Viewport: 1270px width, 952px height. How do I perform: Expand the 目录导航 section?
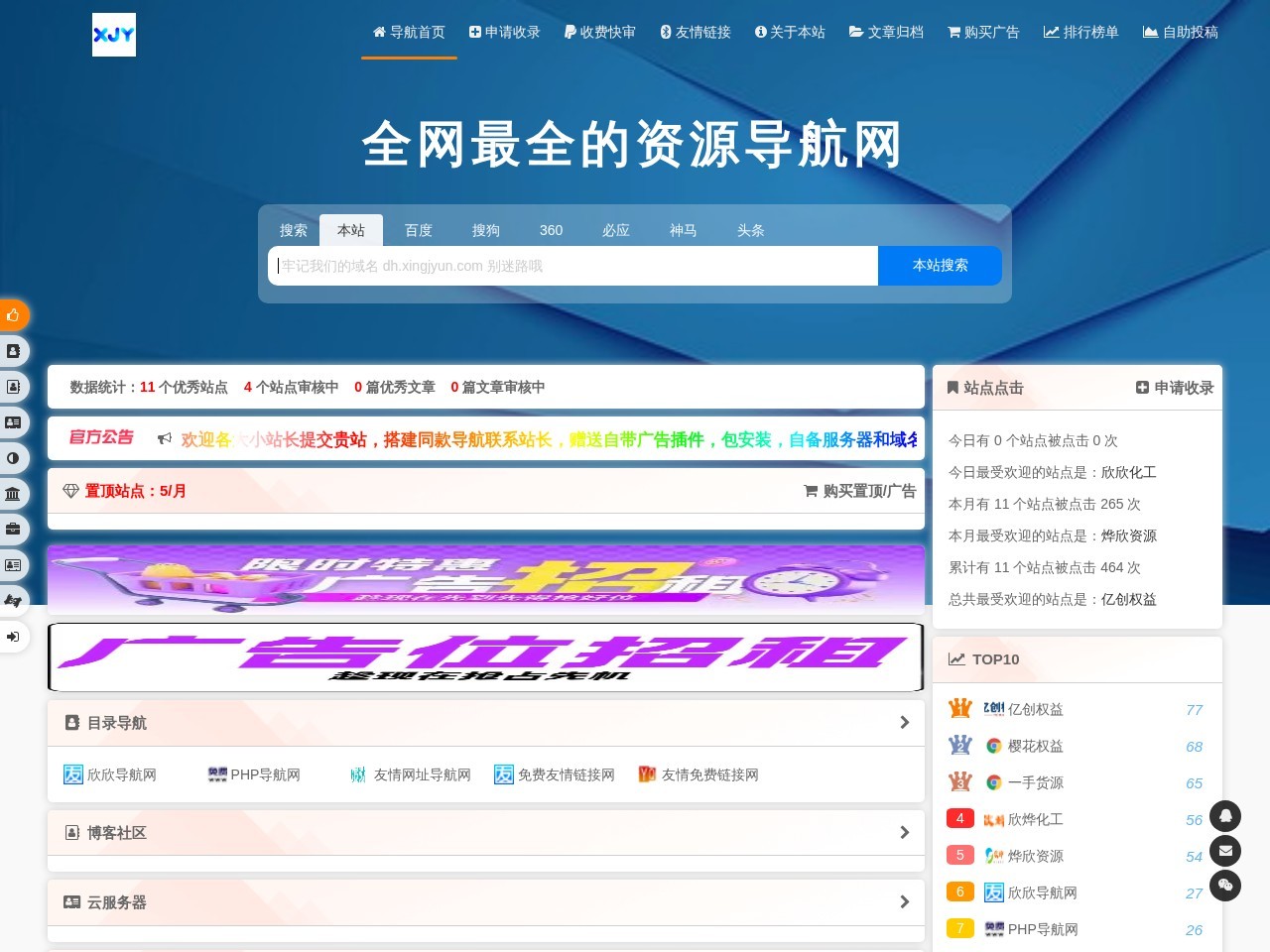[485, 723]
